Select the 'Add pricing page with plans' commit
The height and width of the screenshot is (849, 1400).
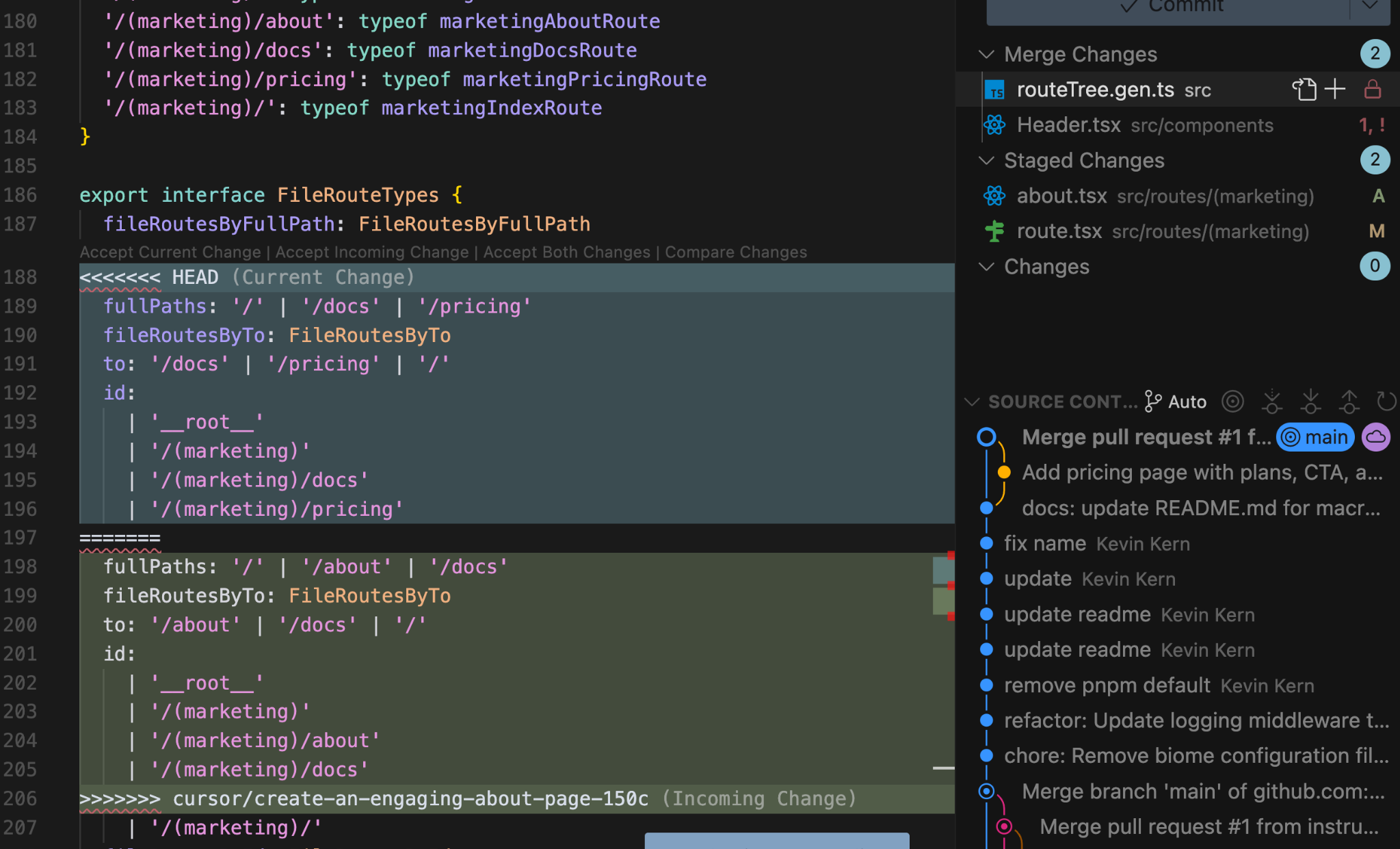1202,473
